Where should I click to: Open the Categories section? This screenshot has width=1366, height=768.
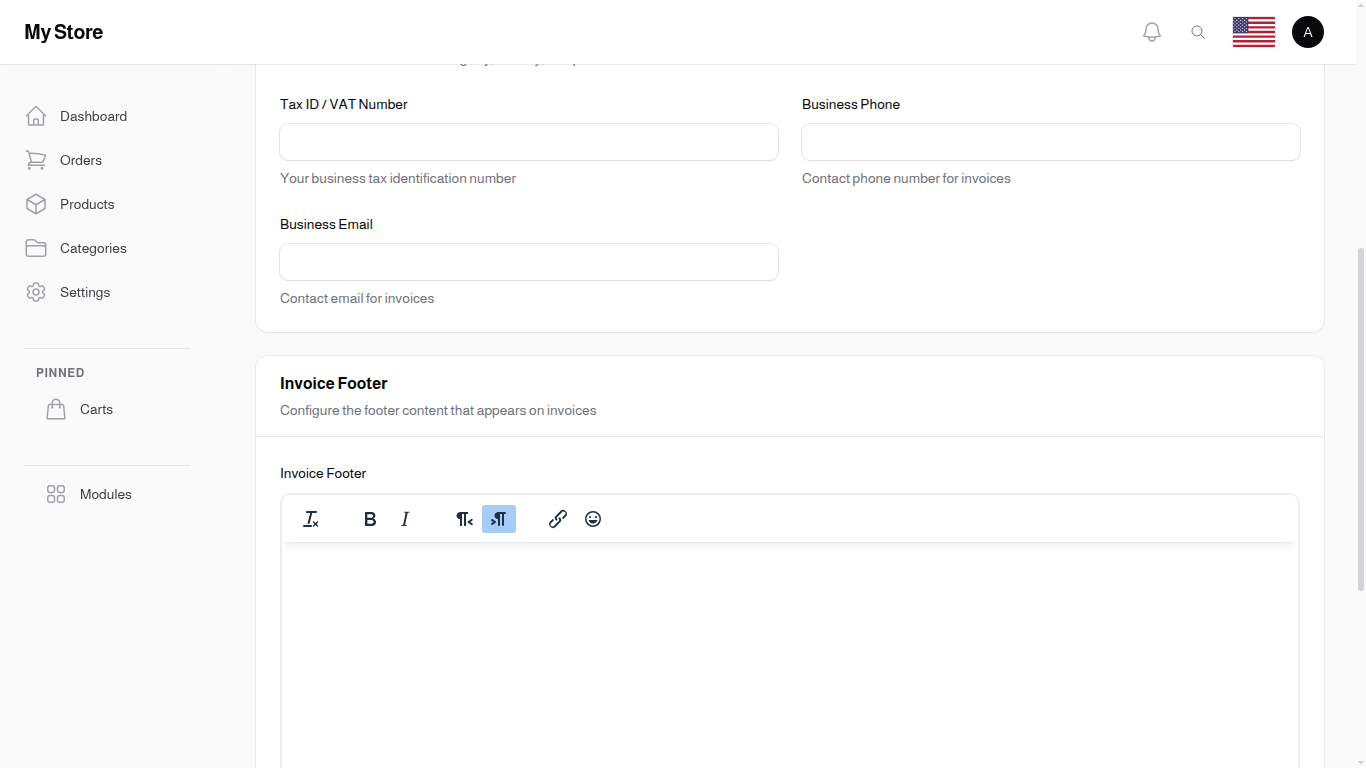point(93,248)
